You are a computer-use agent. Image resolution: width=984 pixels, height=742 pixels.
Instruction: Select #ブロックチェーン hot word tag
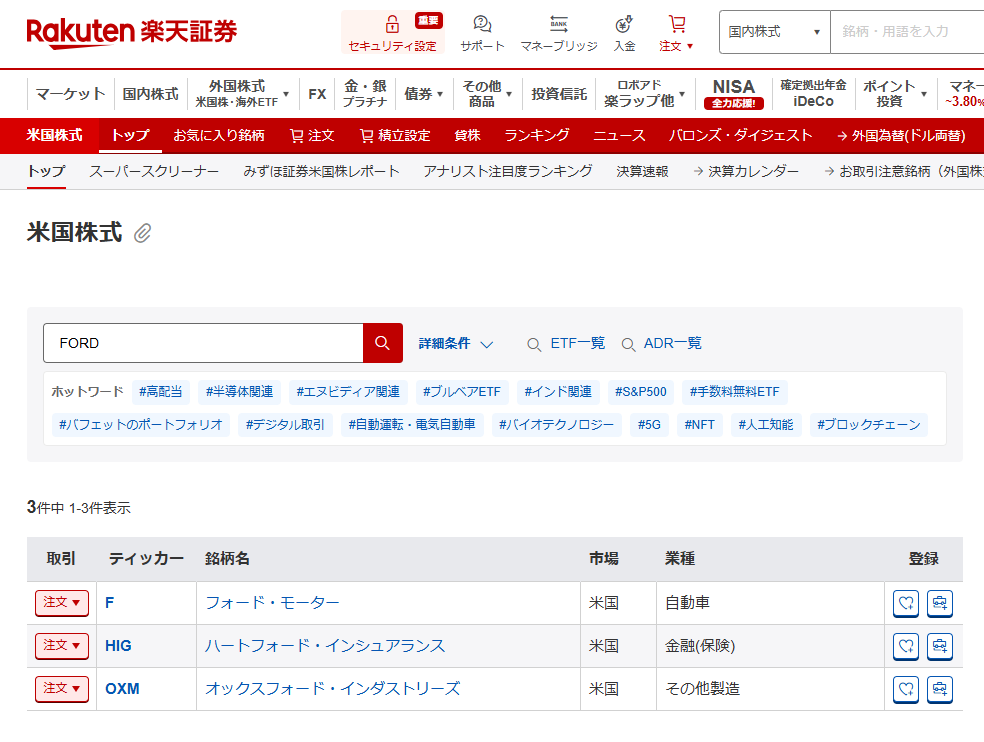click(869, 424)
